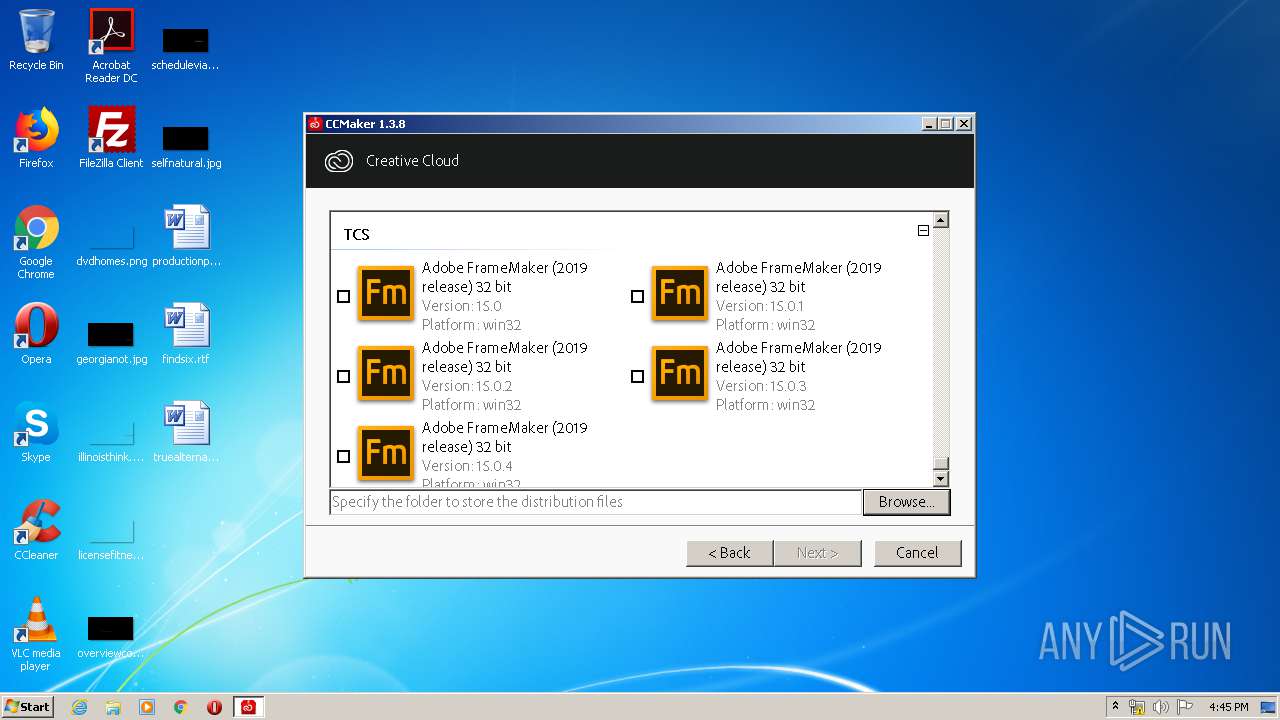The image size is (1280, 720).
Task: Open Chrome from taskbar
Action: point(181,707)
